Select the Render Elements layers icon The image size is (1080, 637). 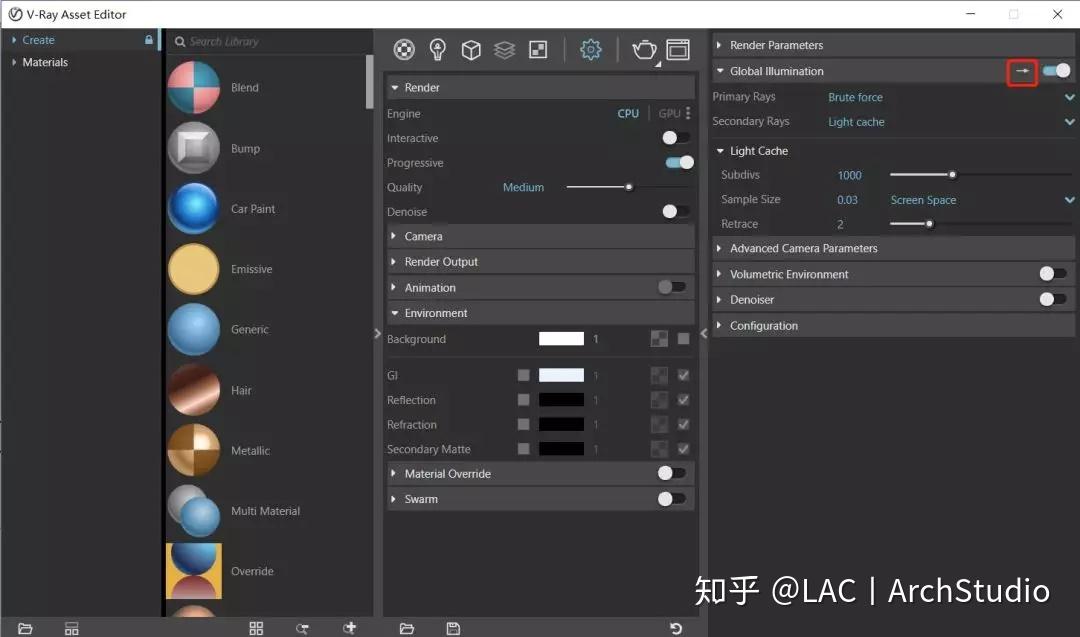click(x=504, y=50)
